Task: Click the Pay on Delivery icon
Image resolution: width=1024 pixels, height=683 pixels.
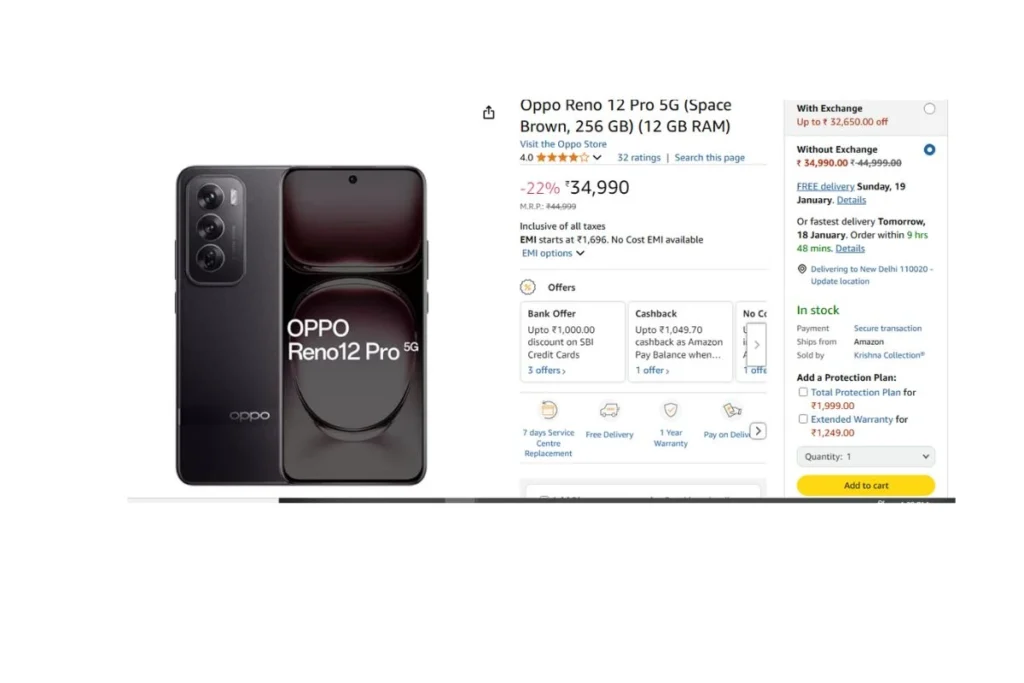Action: [732, 410]
